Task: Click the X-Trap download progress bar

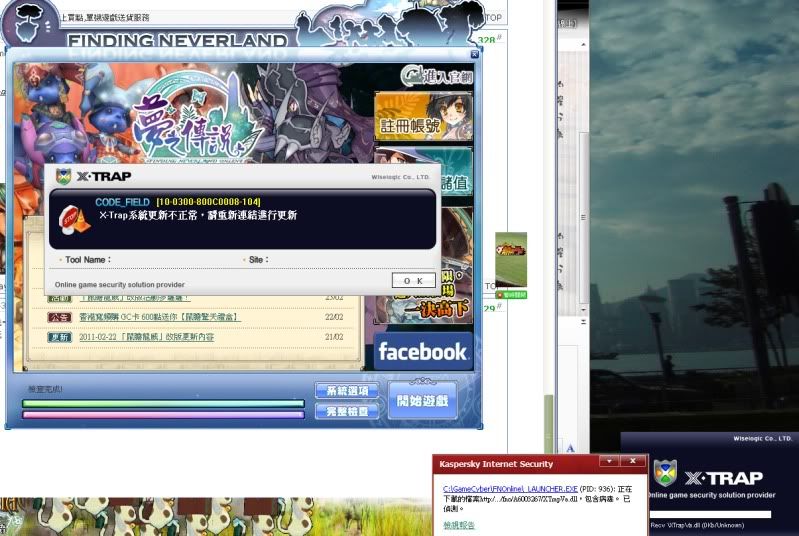Action: 710,515
